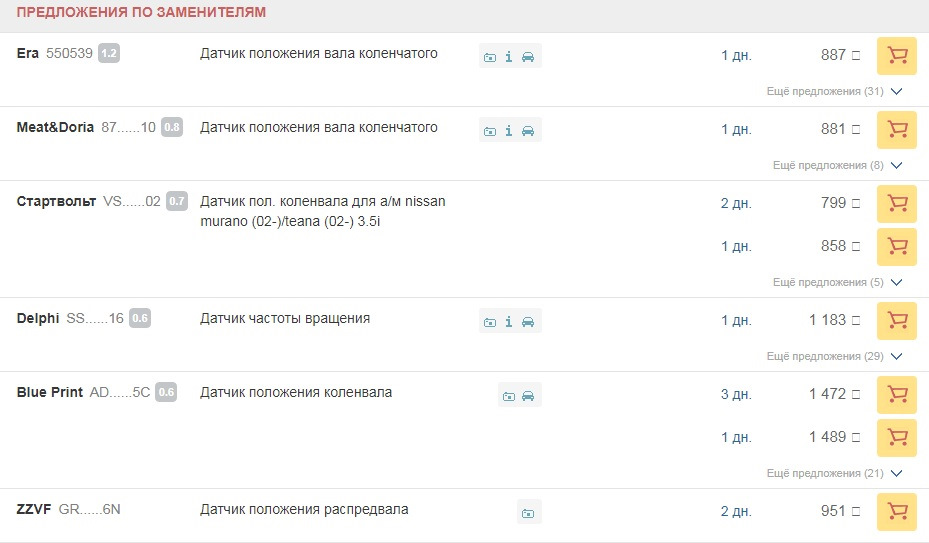Expand Ещё предложения (29) for Delphi
Screen dimensions: 929x543
pos(834,356)
